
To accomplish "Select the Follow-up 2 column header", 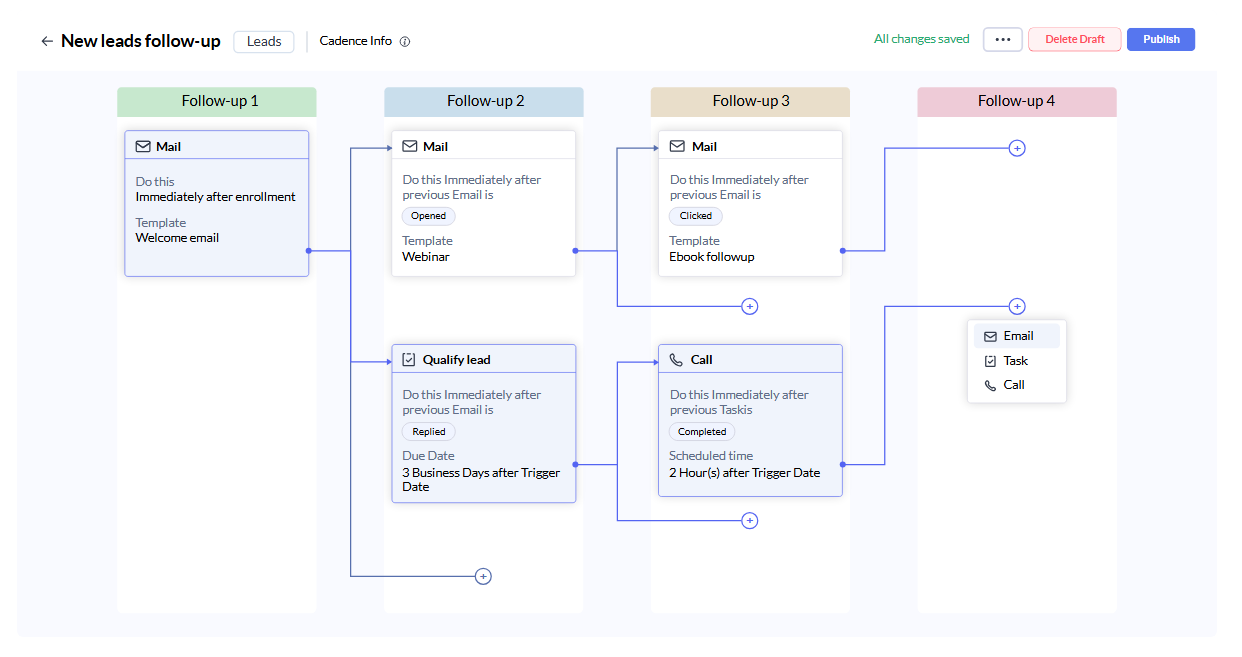I will (x=484, y=101).
